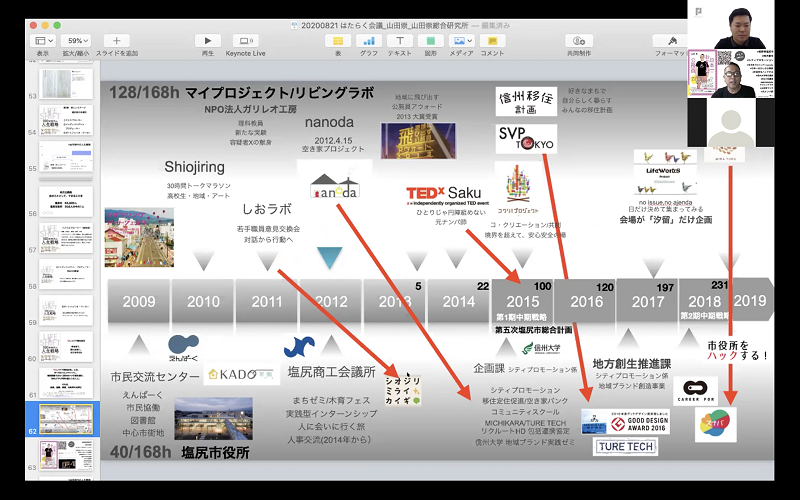This screenshot has width=800, height=500.
Task: Select slide 55 thumbnail
Action: pyautogui.click(x=65, y=159)
